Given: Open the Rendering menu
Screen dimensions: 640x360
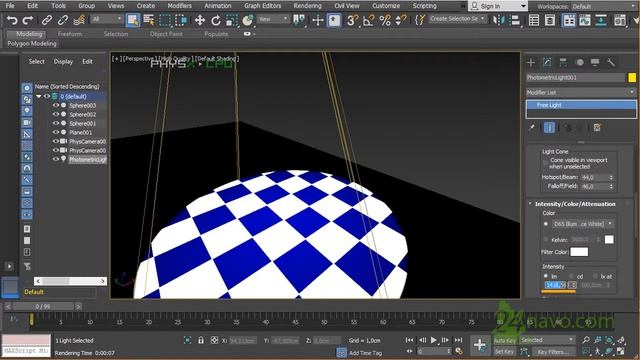Looking at the screenshot, I should pyautogui.click(x=307, y=6).
